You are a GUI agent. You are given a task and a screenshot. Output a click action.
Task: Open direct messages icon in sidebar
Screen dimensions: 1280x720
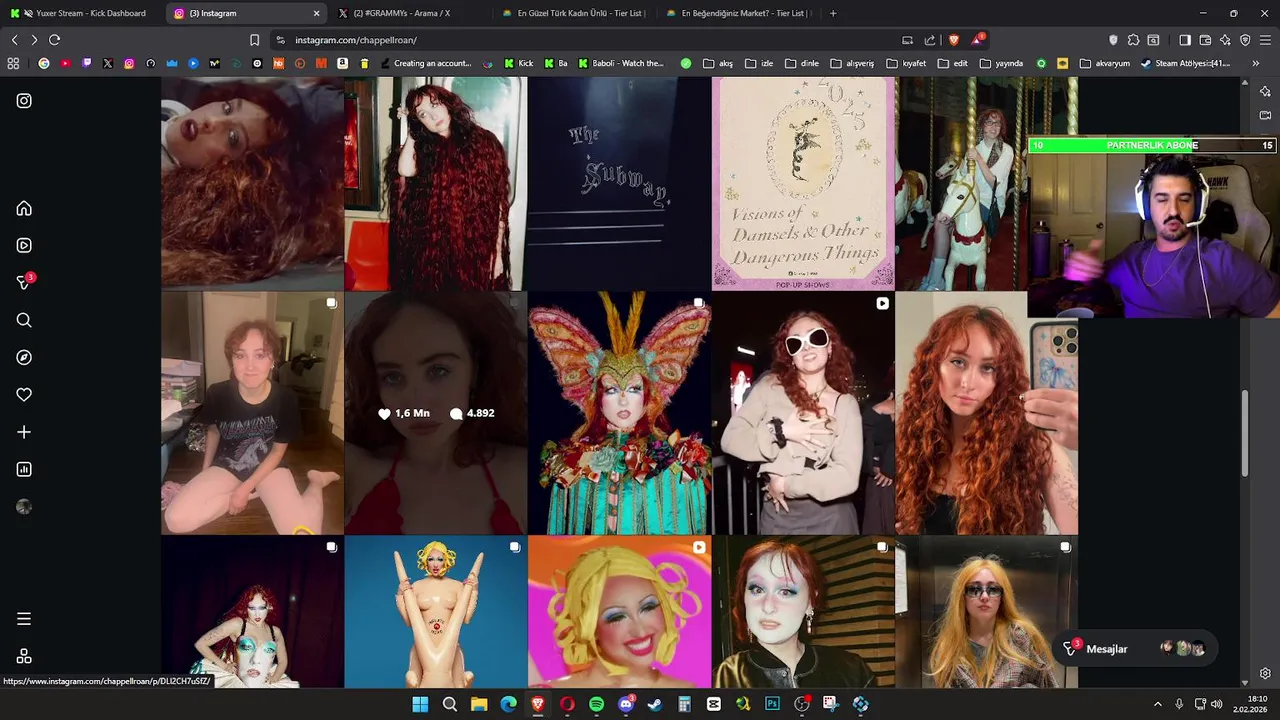pos(24,283)
